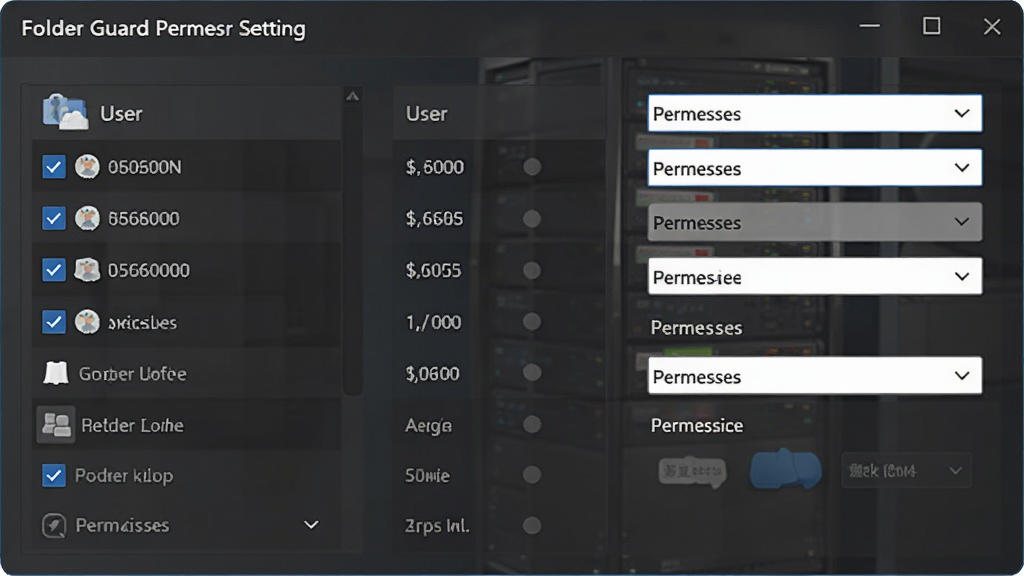Uncheck the Podrer kilop checkbox

54,475
